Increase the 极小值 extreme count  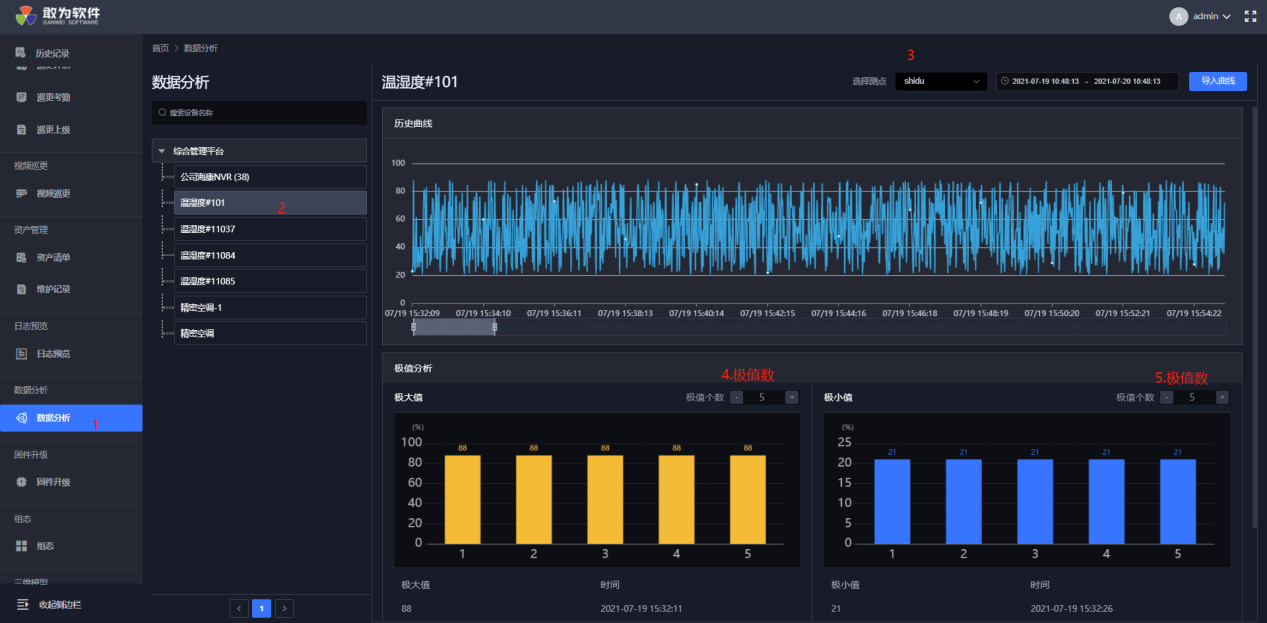[1222, 397]
